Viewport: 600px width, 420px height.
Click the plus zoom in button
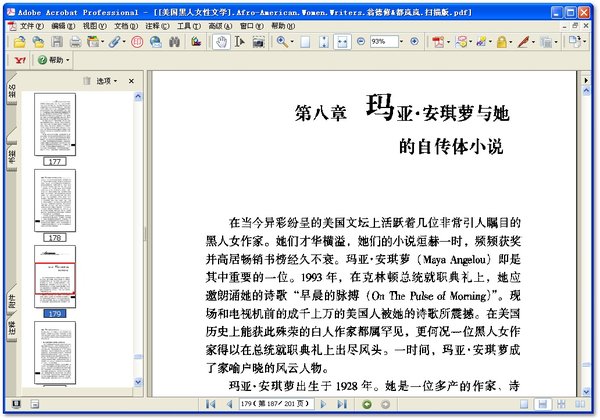pyautogui.click(x=414, y=41)
